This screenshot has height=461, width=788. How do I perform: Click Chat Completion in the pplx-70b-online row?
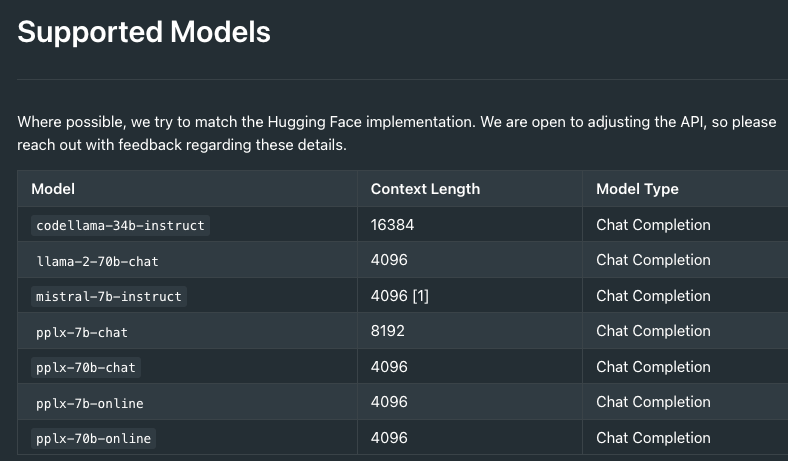(x=653, y=438)
